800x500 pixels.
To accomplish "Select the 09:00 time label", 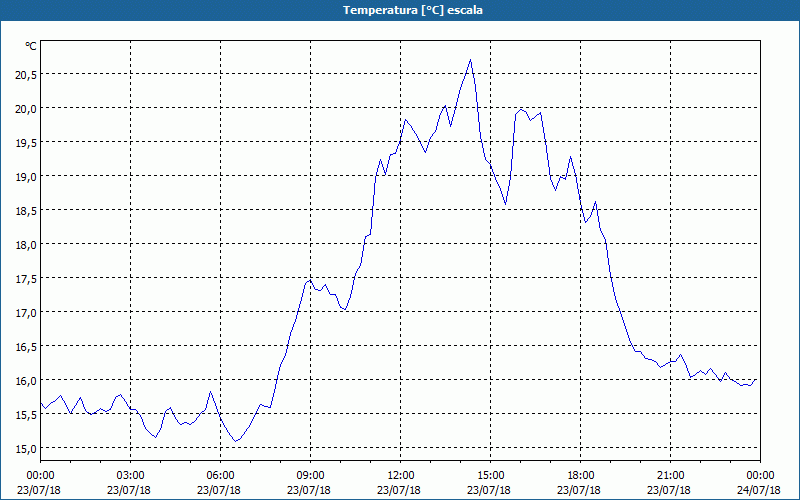I will coord(310,476).
